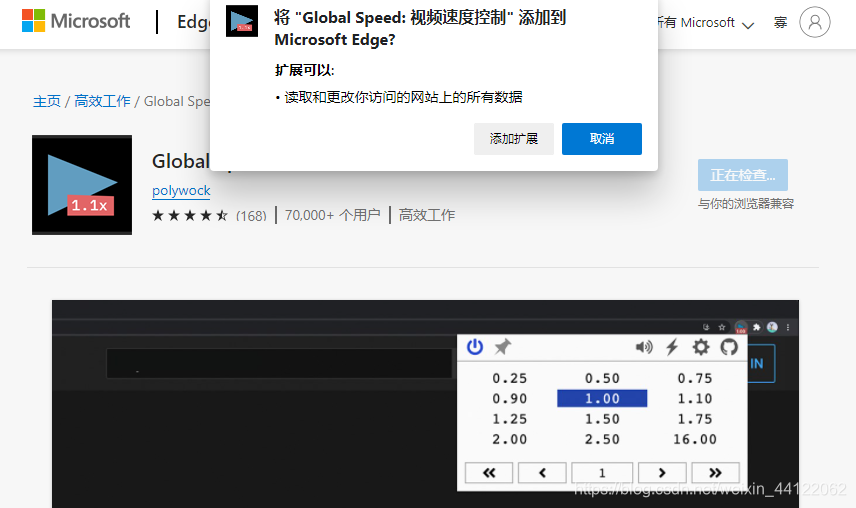Expand the 所有 Microsoft dropdown

pyautogui.click(x=705, y=23)
